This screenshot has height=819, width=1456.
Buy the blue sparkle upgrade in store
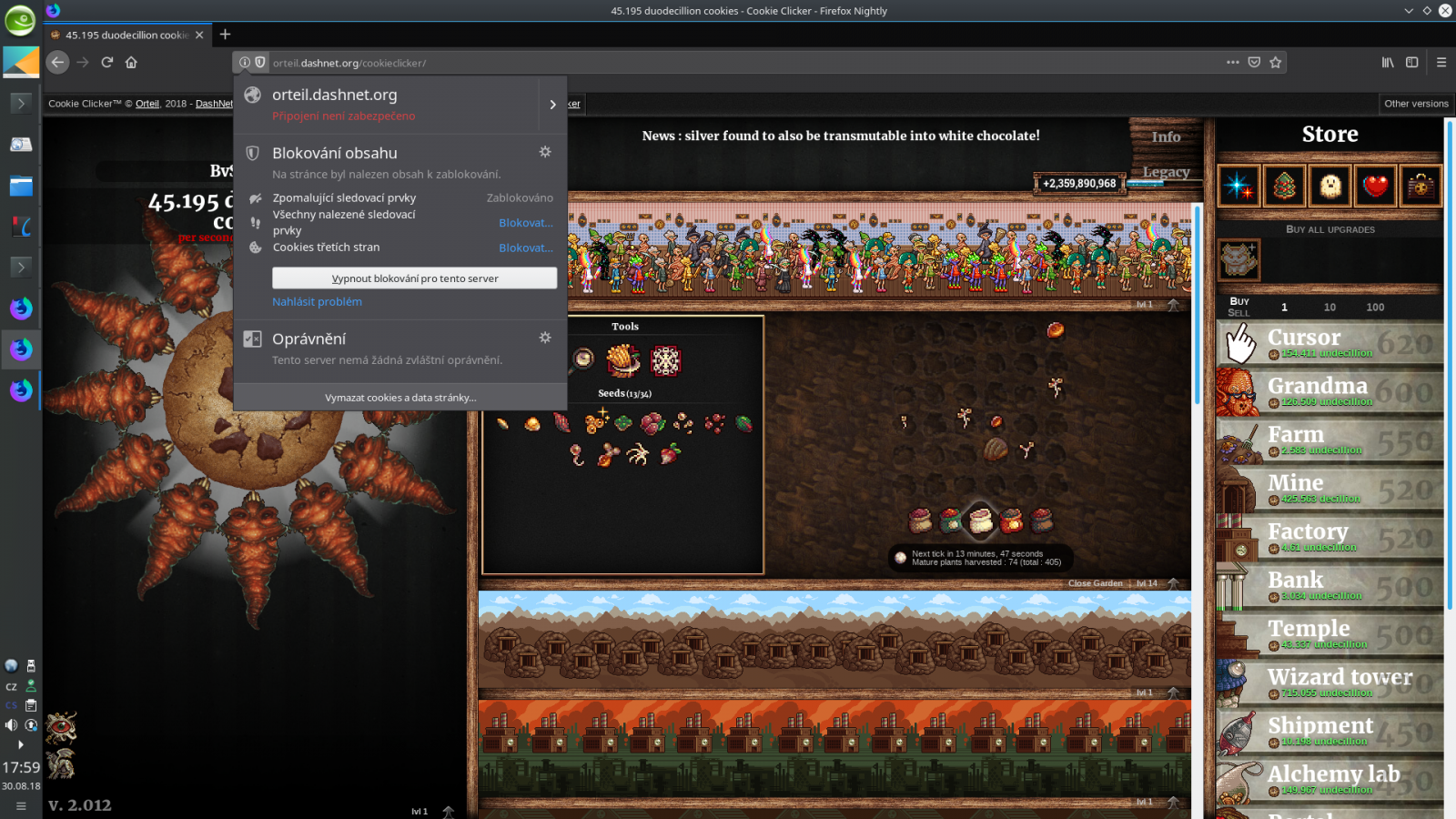tap(1239, 187)
